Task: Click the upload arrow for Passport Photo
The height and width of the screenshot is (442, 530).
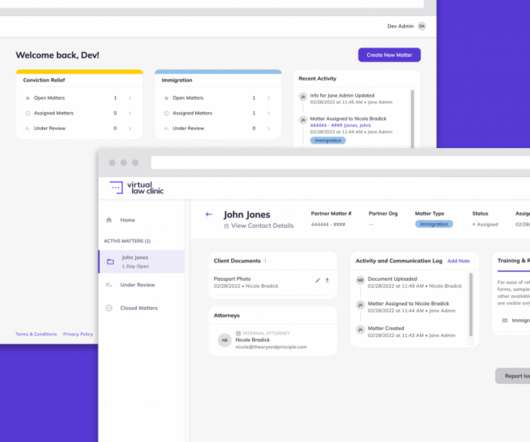Action: (x=327, y=280)
